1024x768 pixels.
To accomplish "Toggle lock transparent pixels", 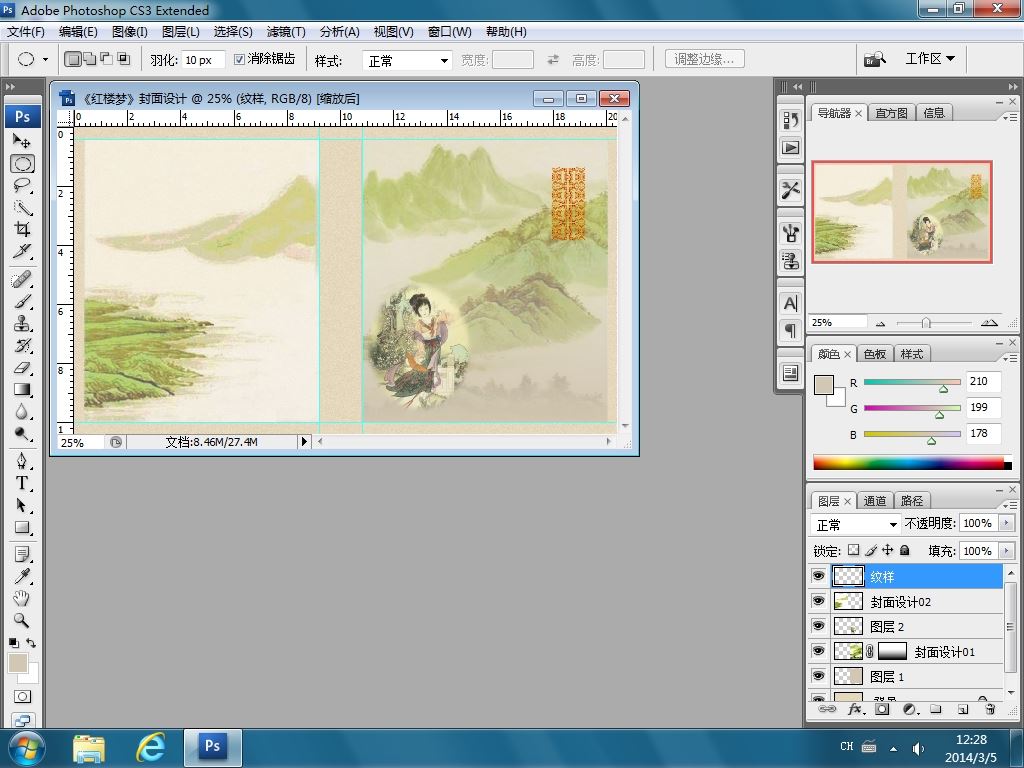I will [854, 551].
